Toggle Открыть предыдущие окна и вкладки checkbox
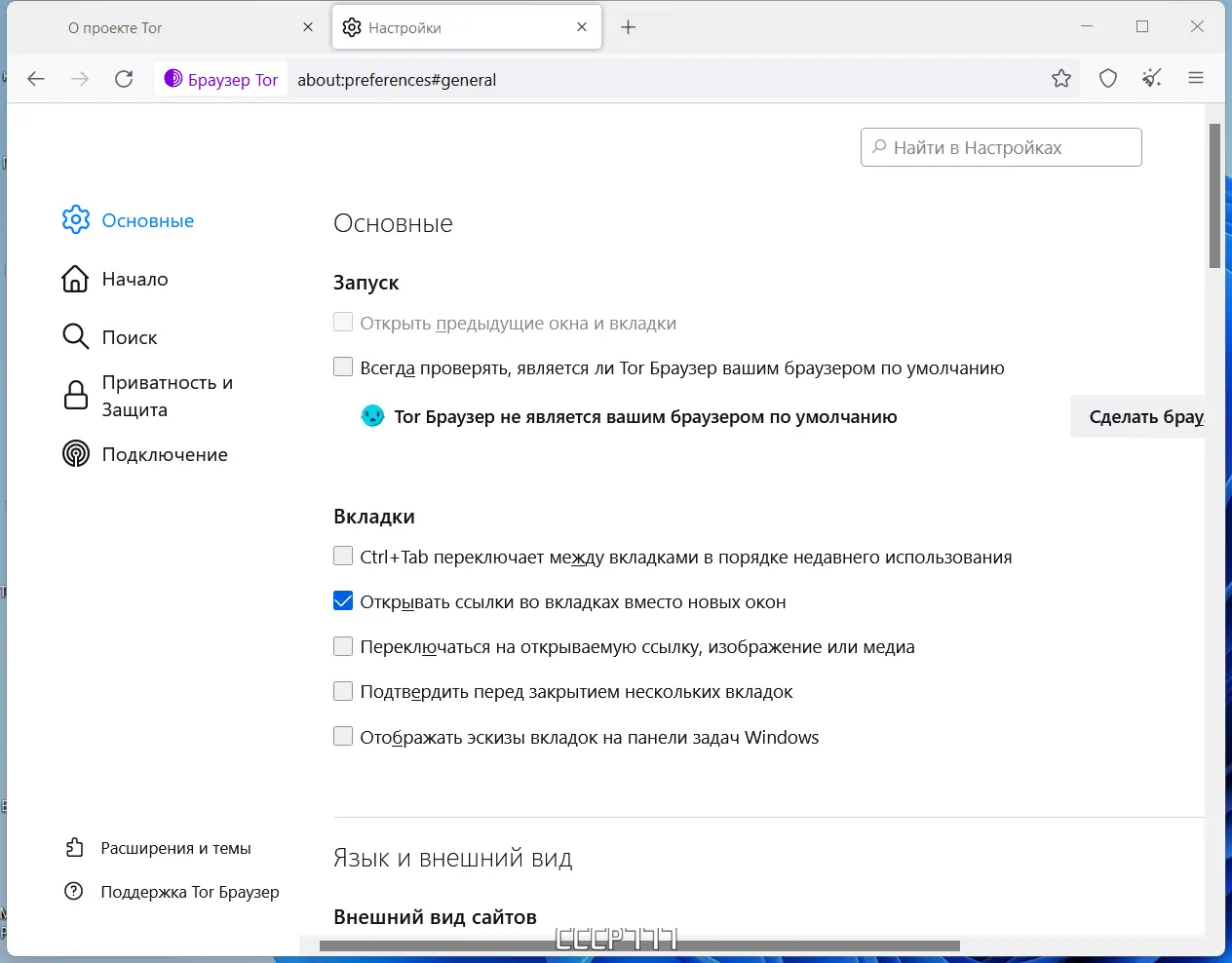 (x=343, y=322)
